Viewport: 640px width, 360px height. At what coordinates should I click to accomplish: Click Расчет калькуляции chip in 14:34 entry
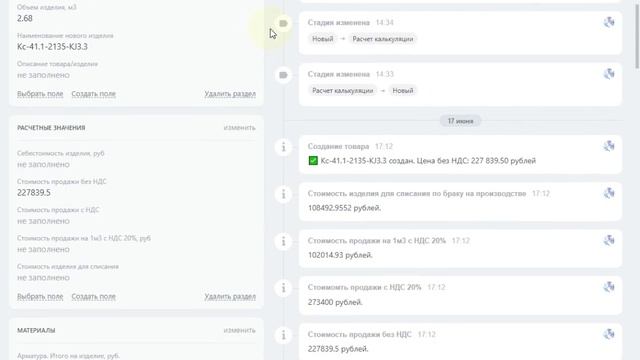[x=382, y=39]
